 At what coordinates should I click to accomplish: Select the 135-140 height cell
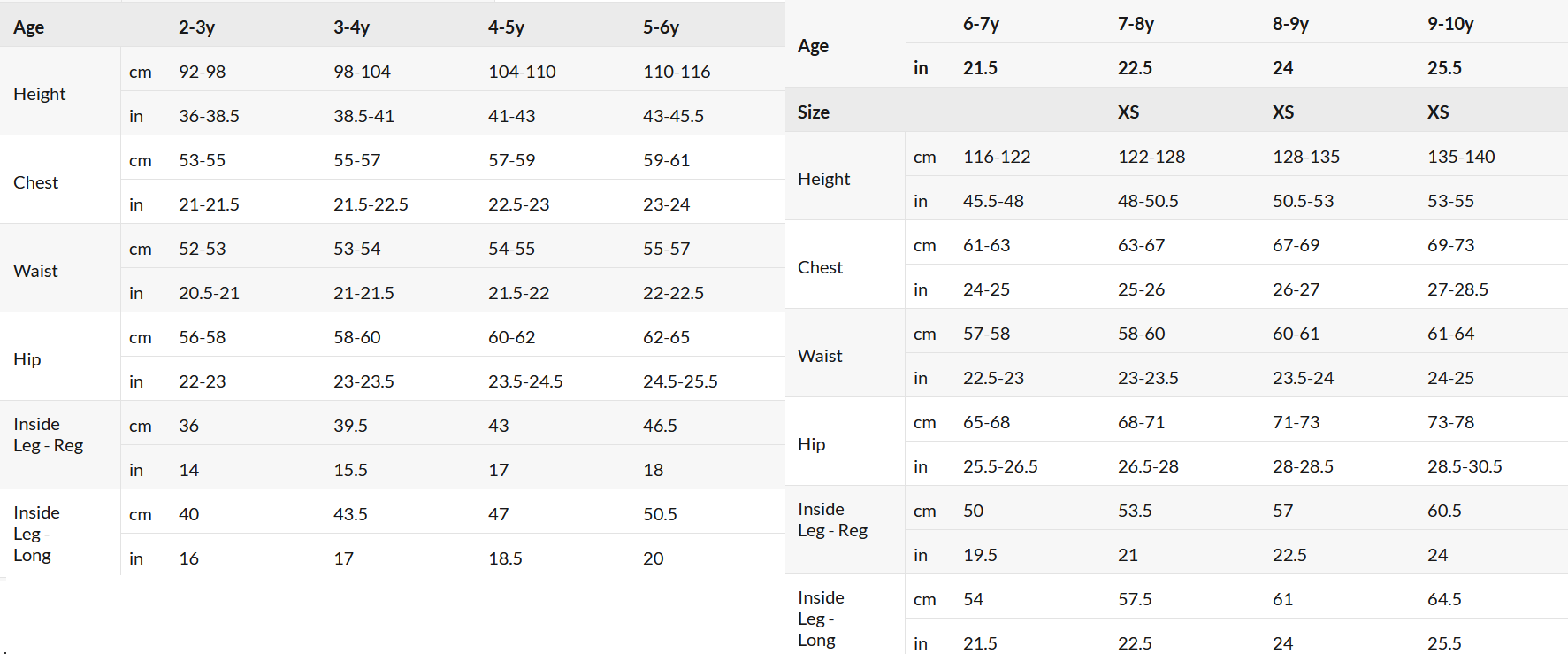tap(1461, 157)
